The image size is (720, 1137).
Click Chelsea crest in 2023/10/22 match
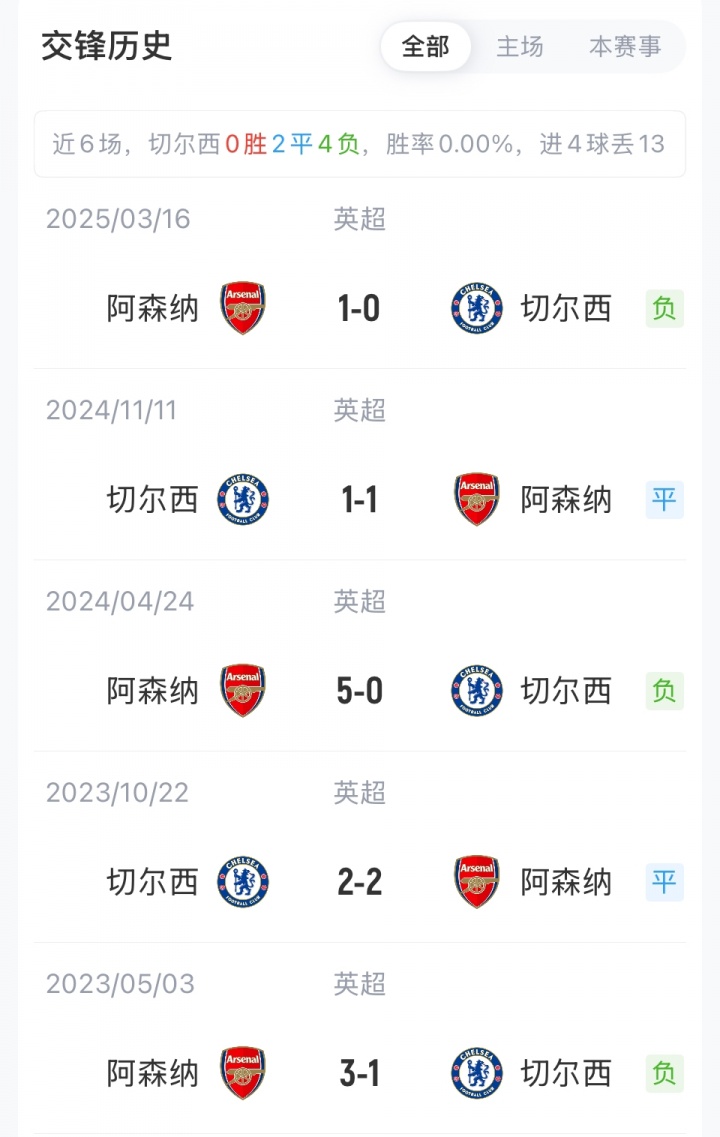(x=243, y=882)
